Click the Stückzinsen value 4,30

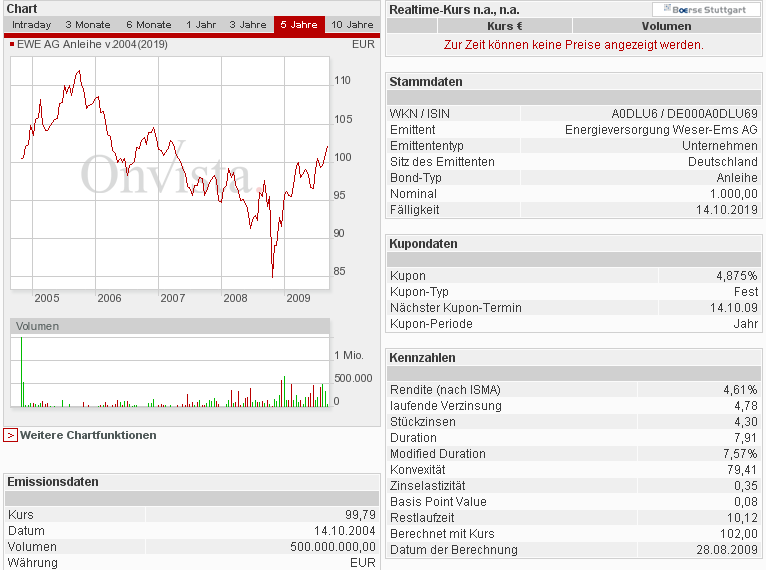745,422
